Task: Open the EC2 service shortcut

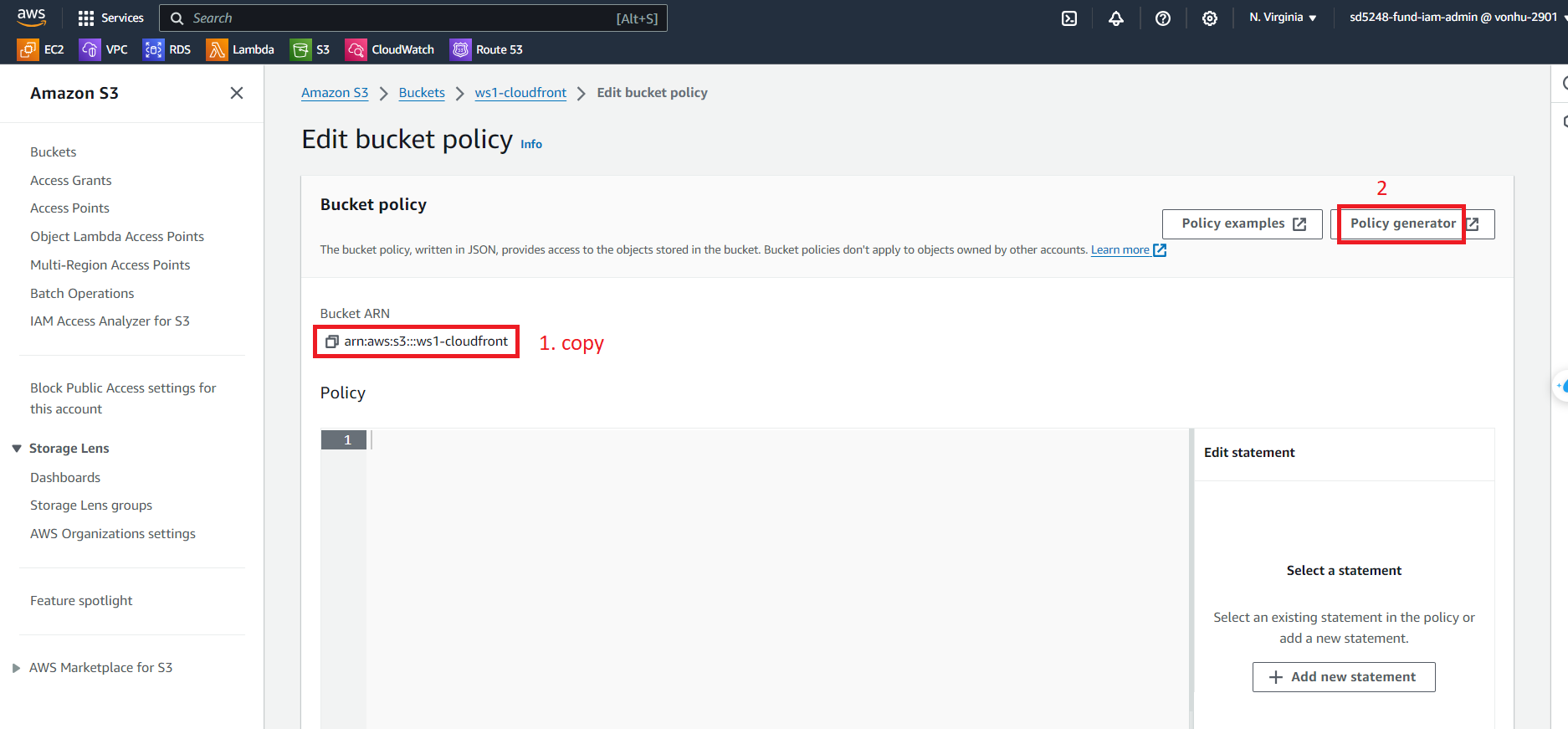Action: coord(41,49)
